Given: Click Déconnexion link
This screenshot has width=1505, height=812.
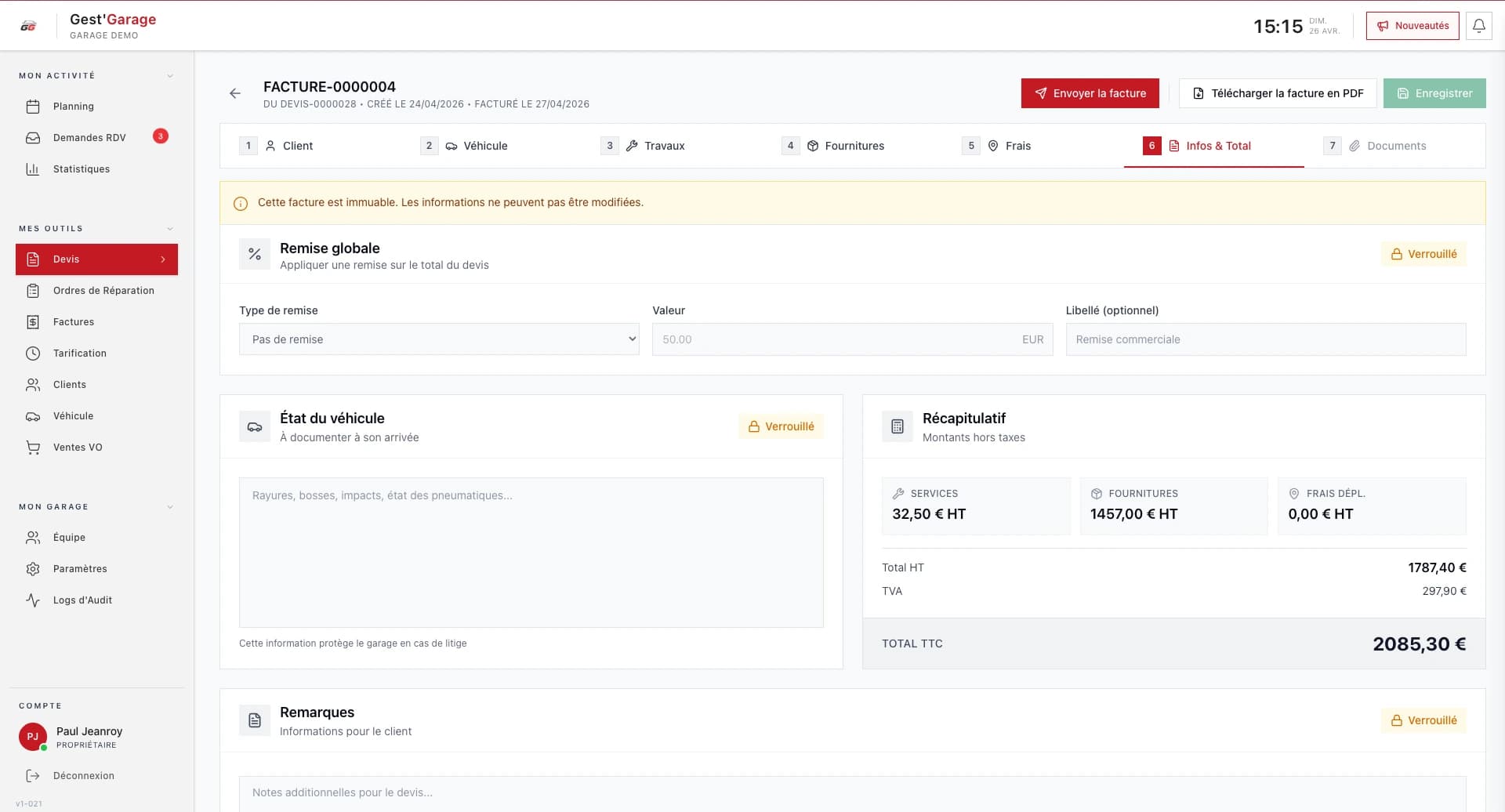Looking at the screenshot, I should point(84,776).
